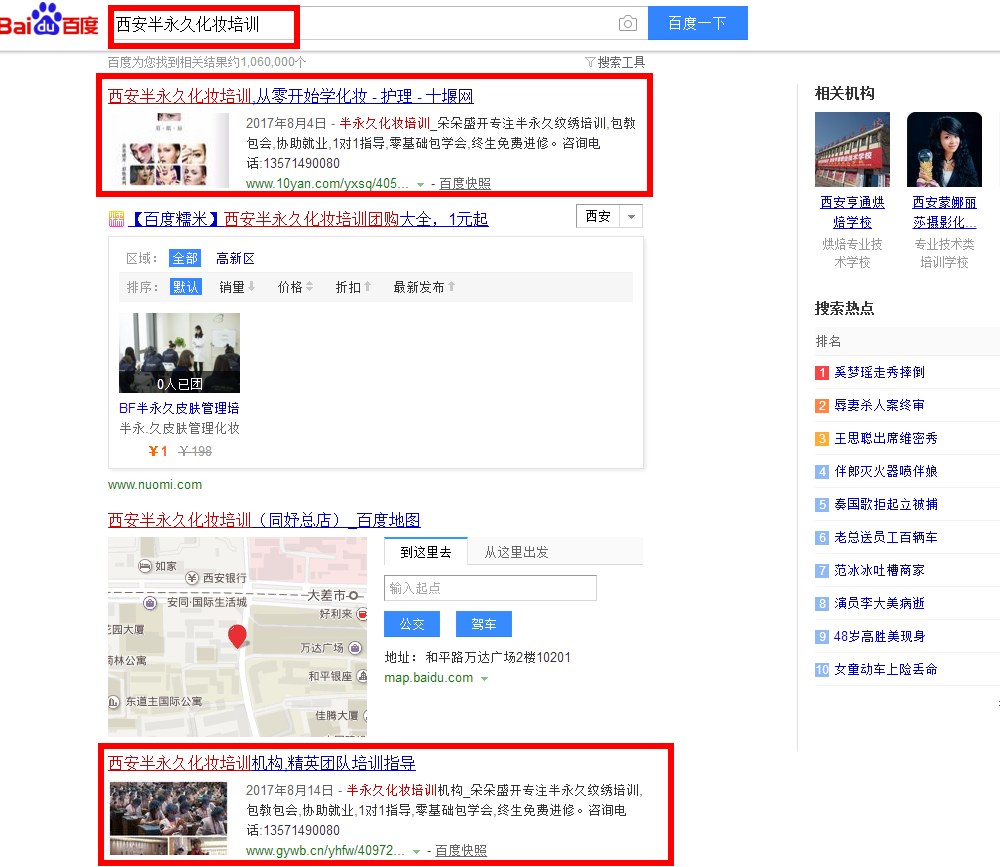Open hot search 老总送员工百辆车
The image size is (1000, 867).
(x=886, y=538)
